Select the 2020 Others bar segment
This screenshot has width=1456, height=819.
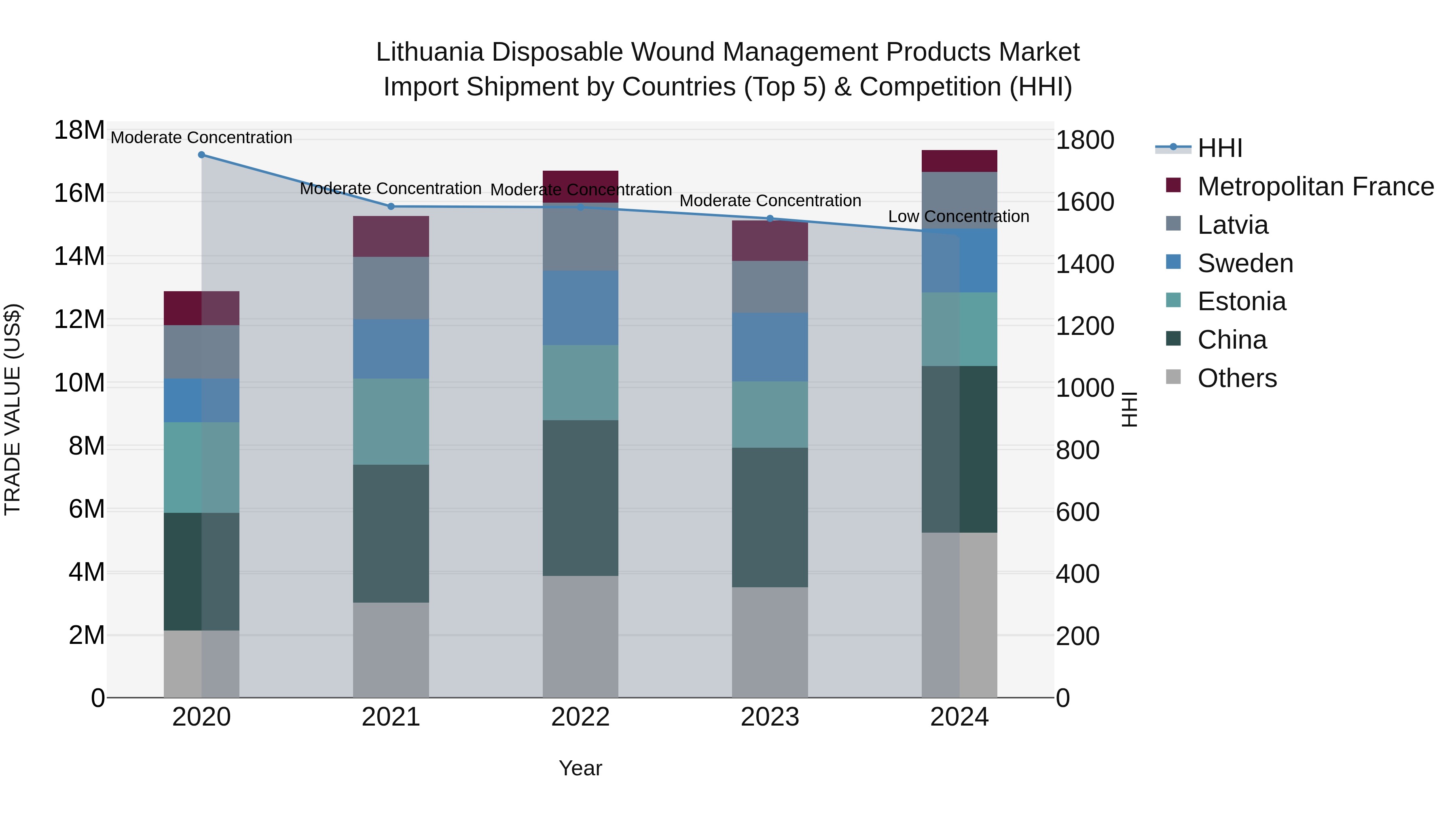pyautogui.click(x=202, y=664)
